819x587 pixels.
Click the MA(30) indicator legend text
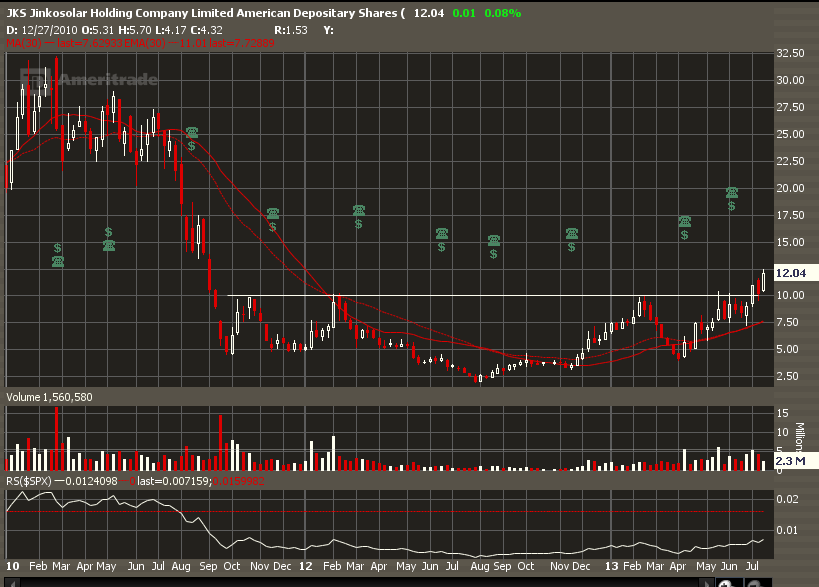point(24,43)
